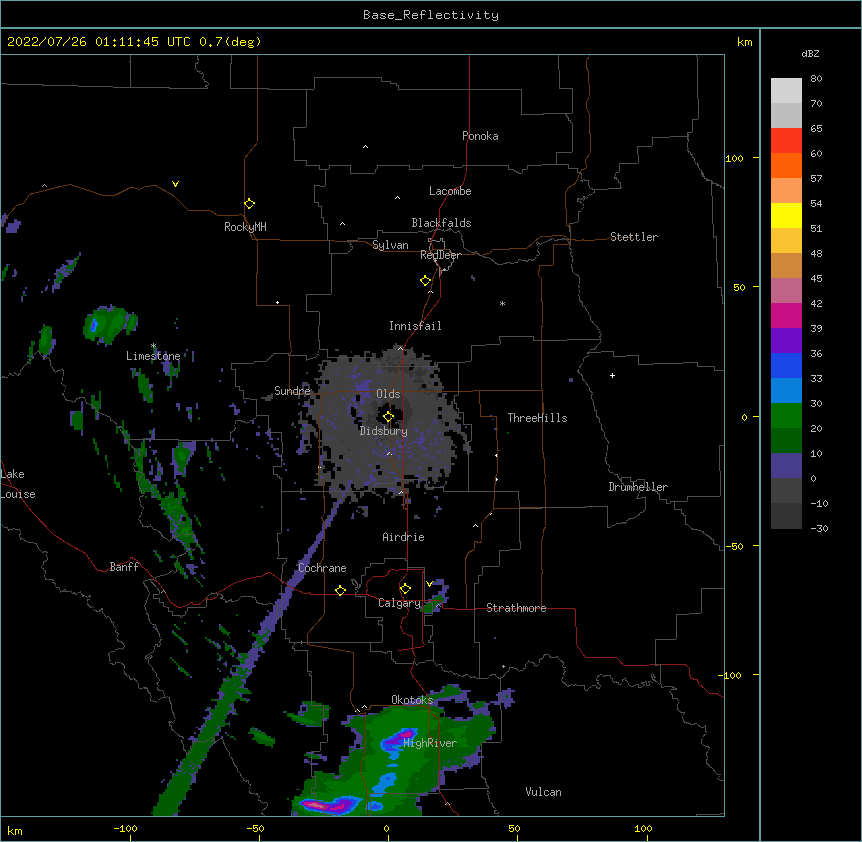Click the Stettler town label
This screenshot has width=862, height=842.
click(x=634, y=237)
